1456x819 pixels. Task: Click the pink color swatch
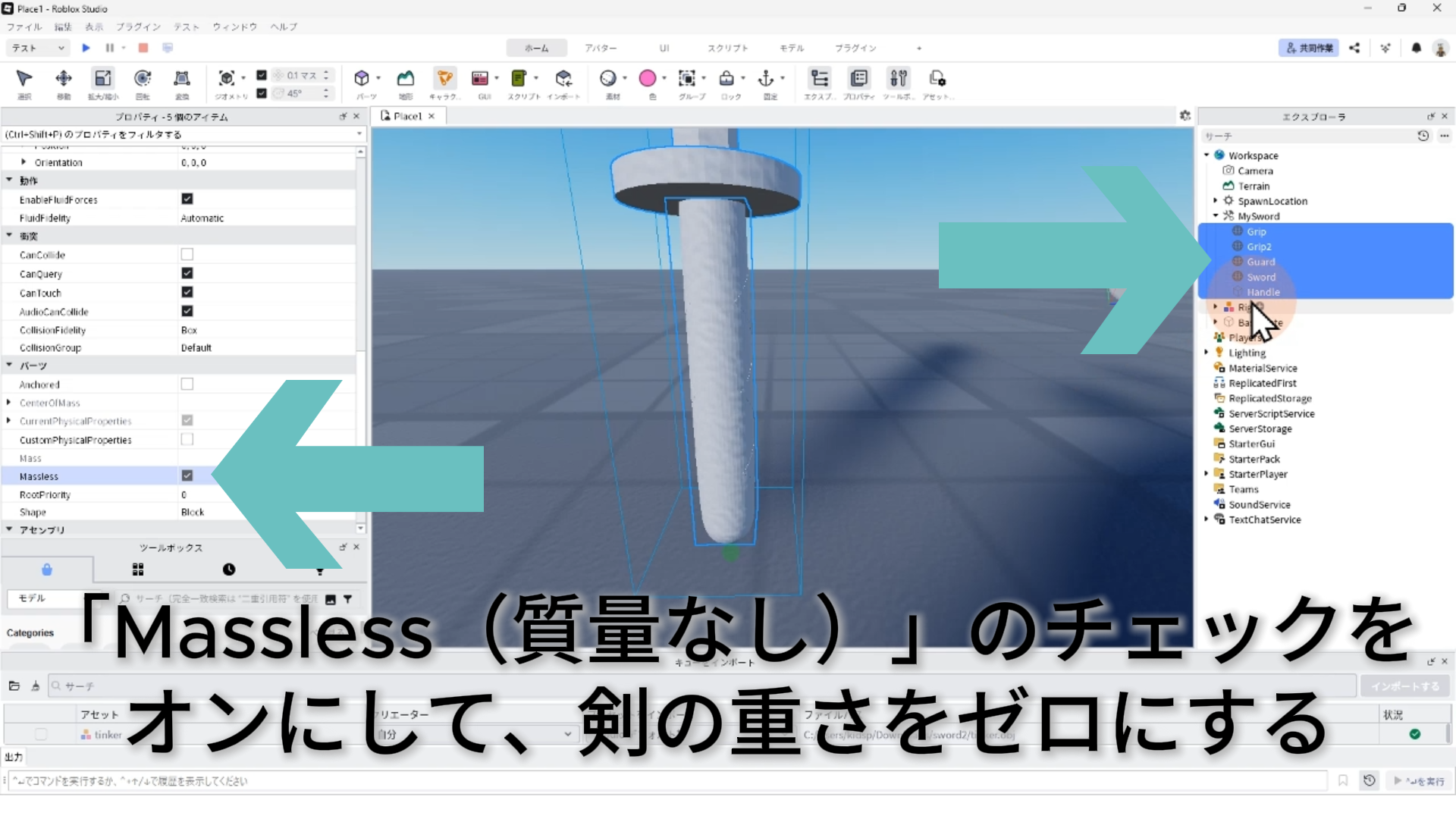coord(647,79)
